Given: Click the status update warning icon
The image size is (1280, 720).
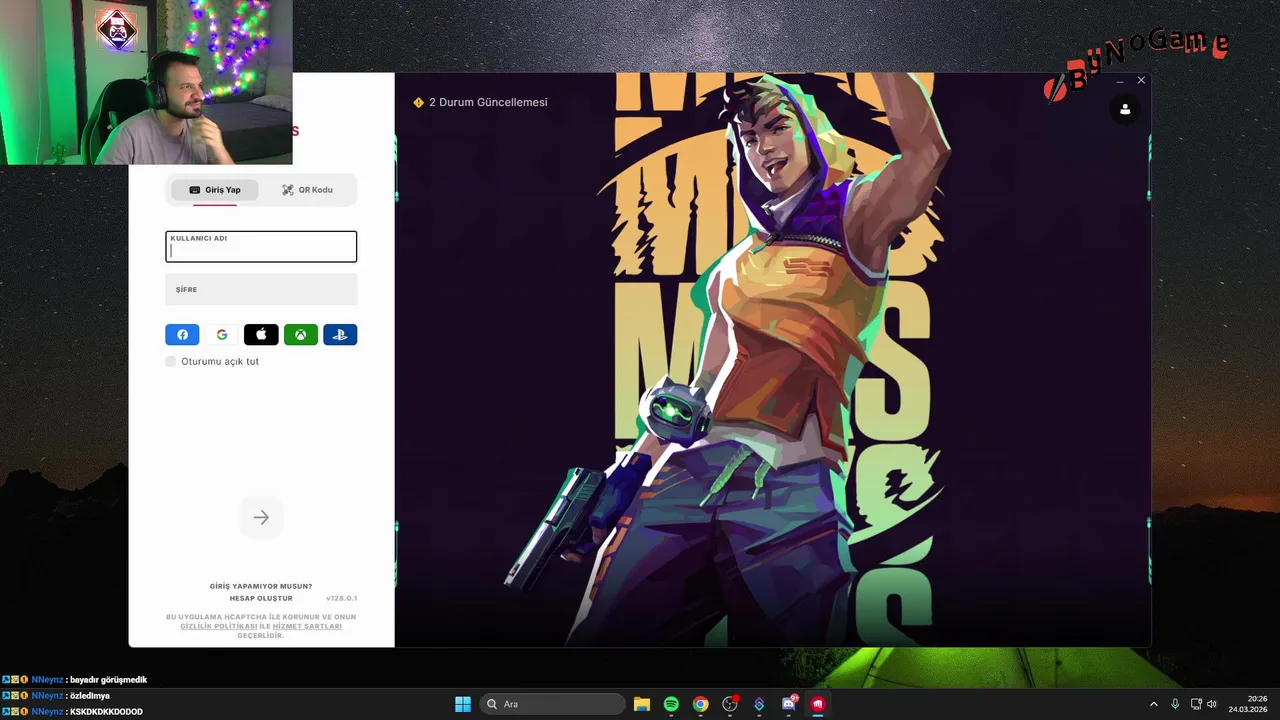Looking at the screenshot, I should coord(418,102).
